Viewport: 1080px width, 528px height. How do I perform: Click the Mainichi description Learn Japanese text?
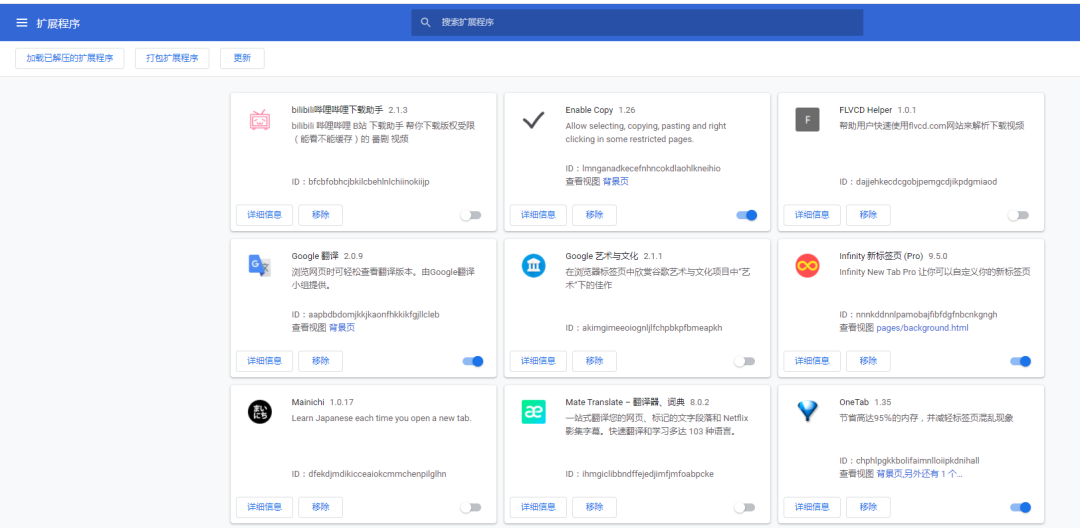[x=382, y=418]
